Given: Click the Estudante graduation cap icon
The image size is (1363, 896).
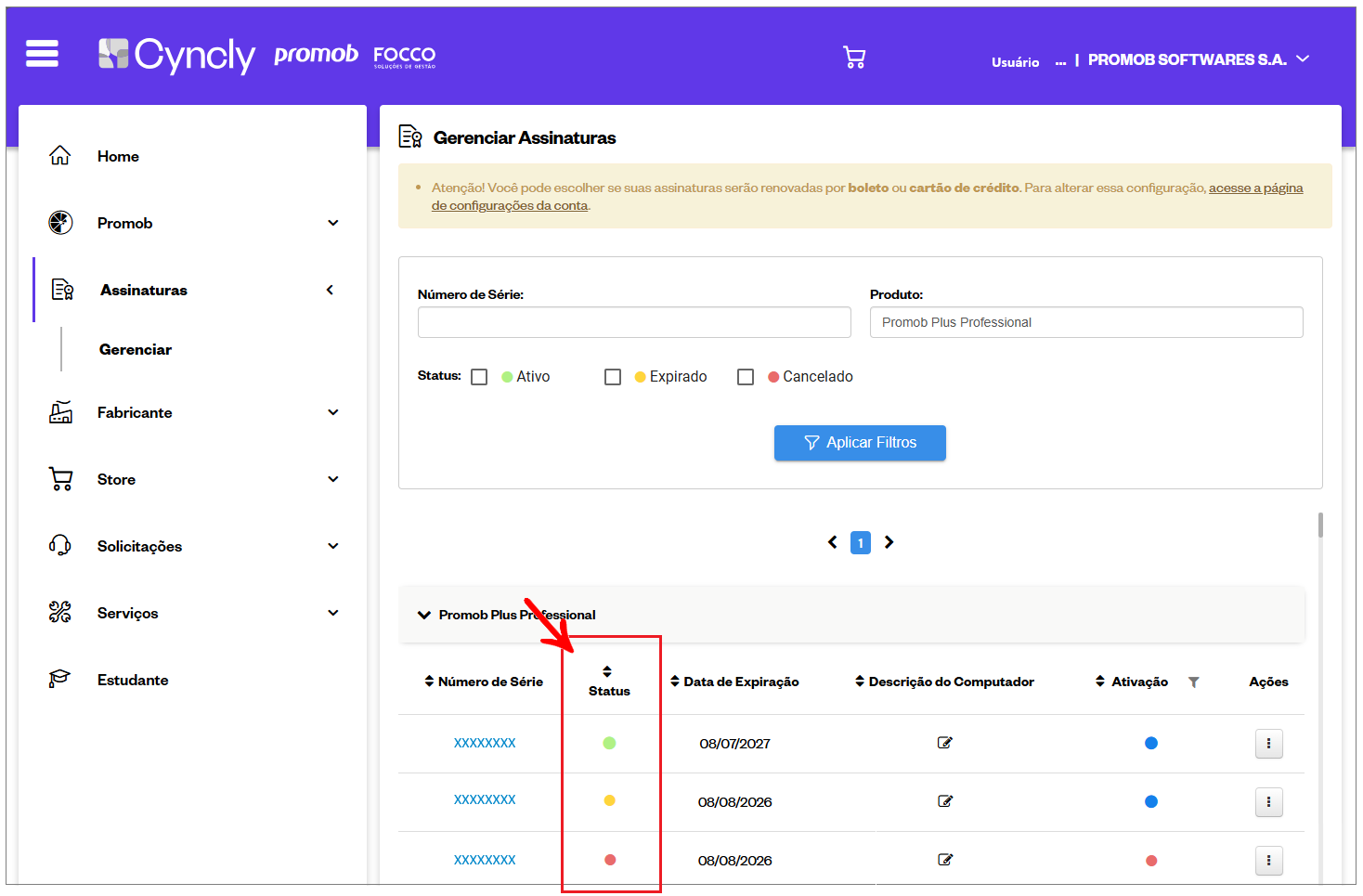Looking at the screenshot, I should pos(60,680).
